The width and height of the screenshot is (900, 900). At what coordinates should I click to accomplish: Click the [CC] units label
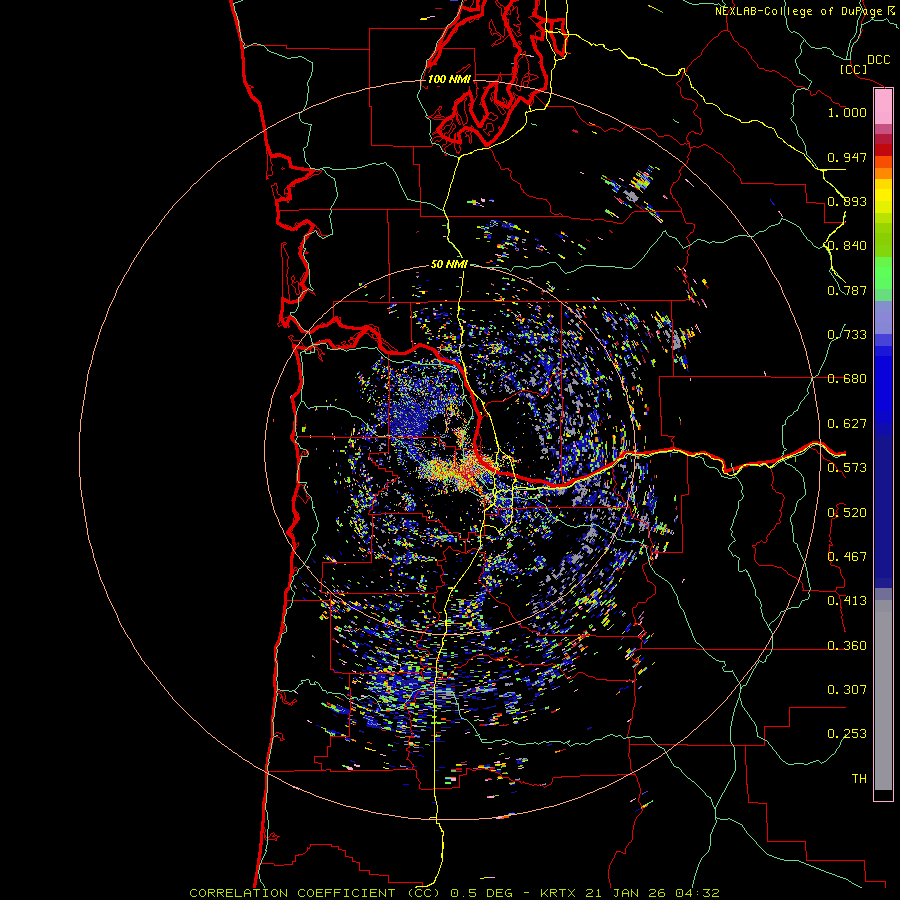pyautogui.click(x=853, y=69)
